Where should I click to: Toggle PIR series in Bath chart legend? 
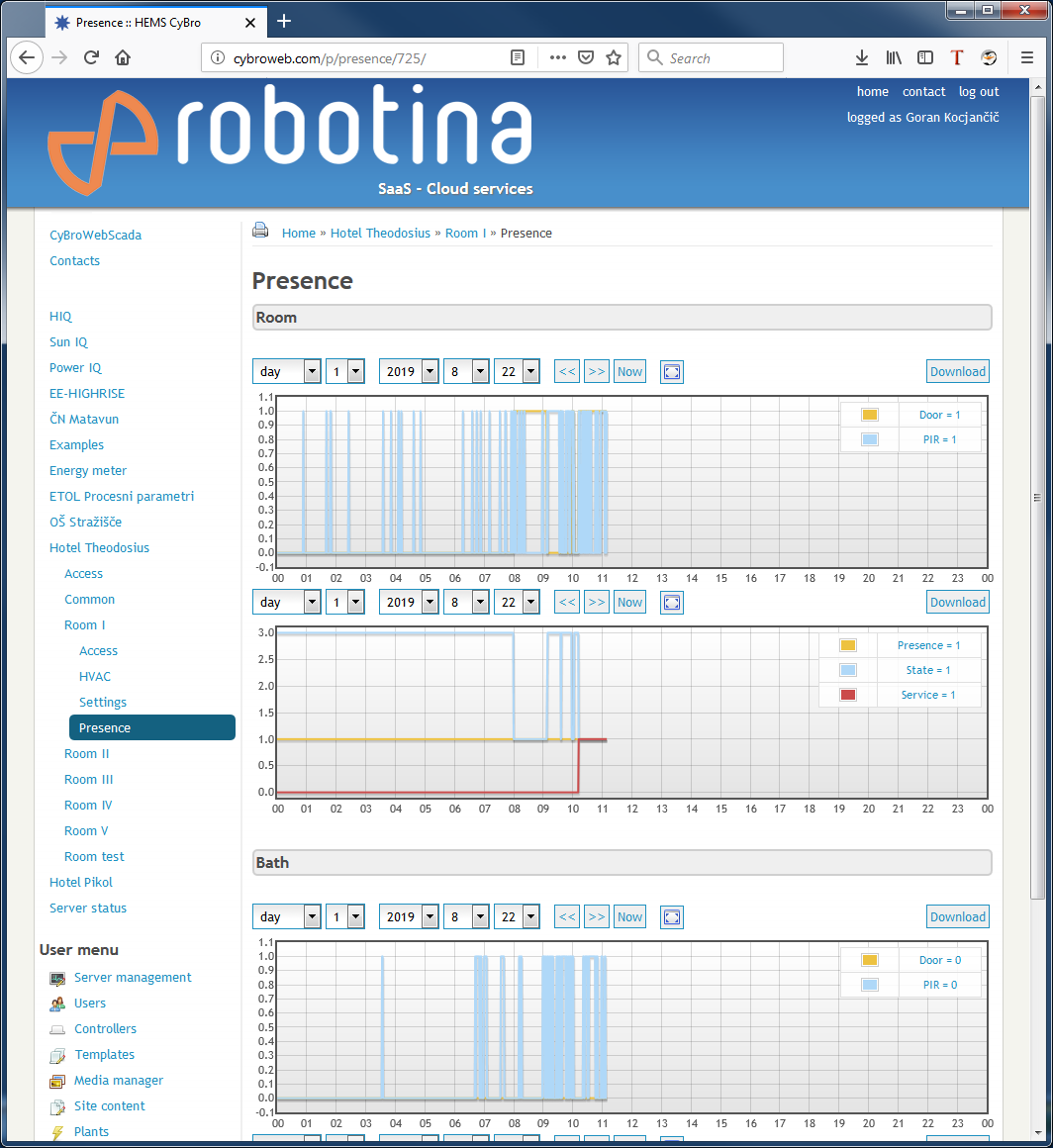coord(939,985)
